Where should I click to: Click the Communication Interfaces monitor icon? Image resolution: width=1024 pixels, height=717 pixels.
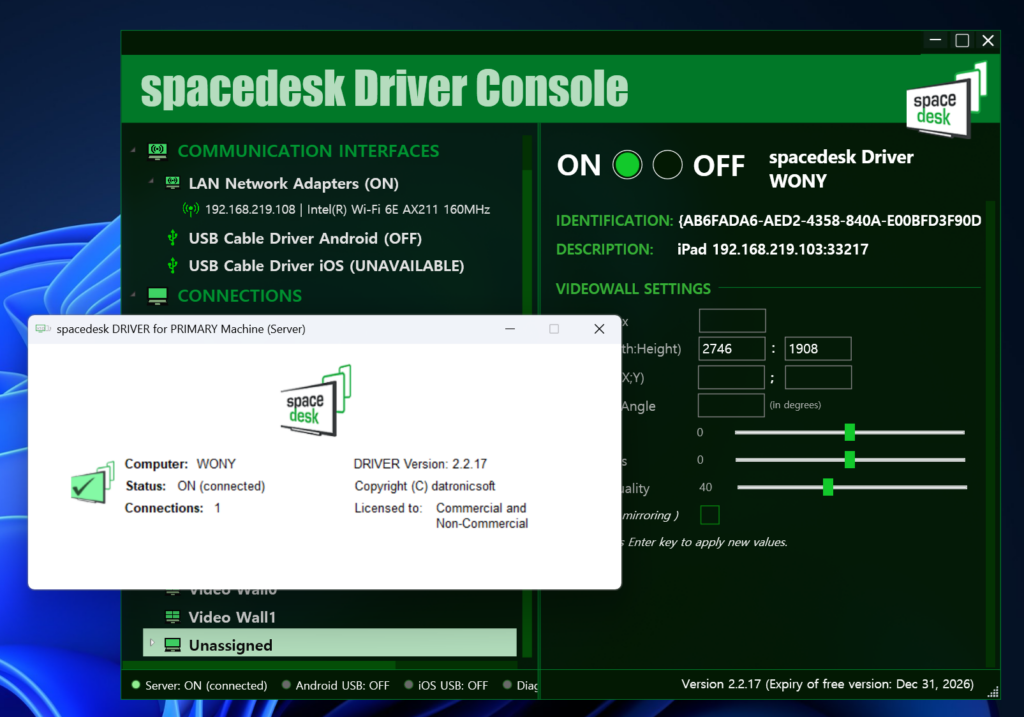click(x=157, y=152)
